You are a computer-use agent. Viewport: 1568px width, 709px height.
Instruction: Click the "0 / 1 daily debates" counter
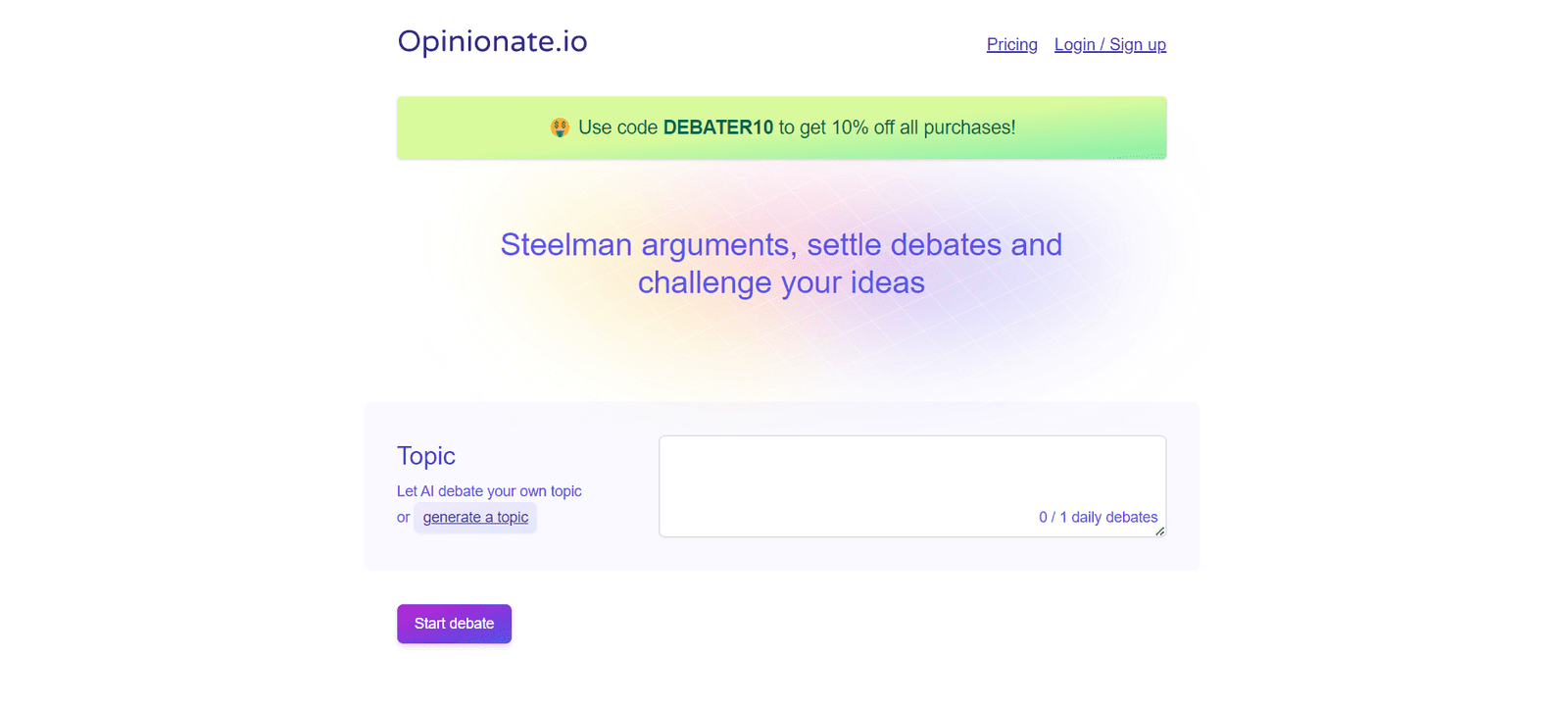coord(1098,518)
